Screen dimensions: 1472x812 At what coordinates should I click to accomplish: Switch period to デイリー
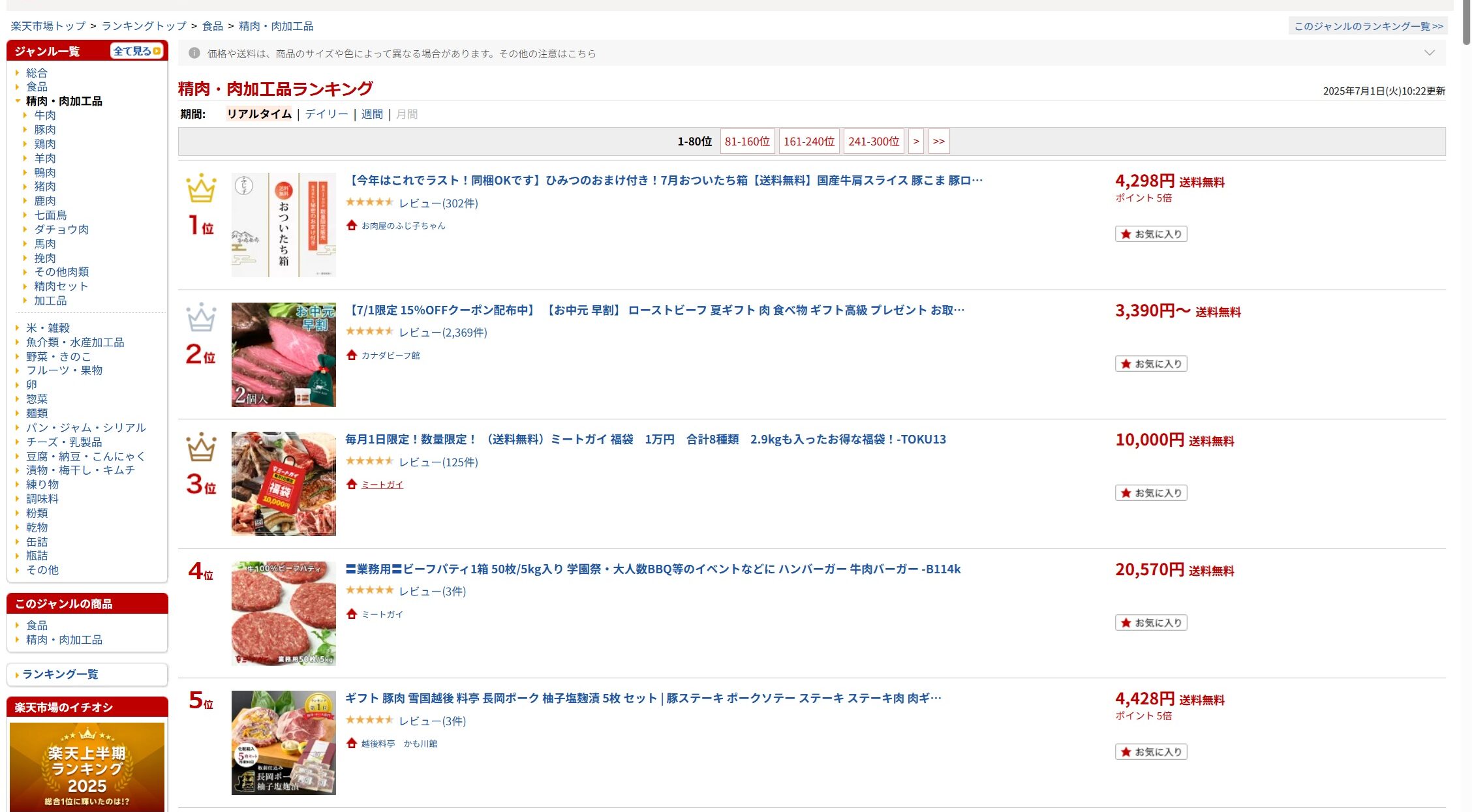pyautogui.click(x=327, y=114)
